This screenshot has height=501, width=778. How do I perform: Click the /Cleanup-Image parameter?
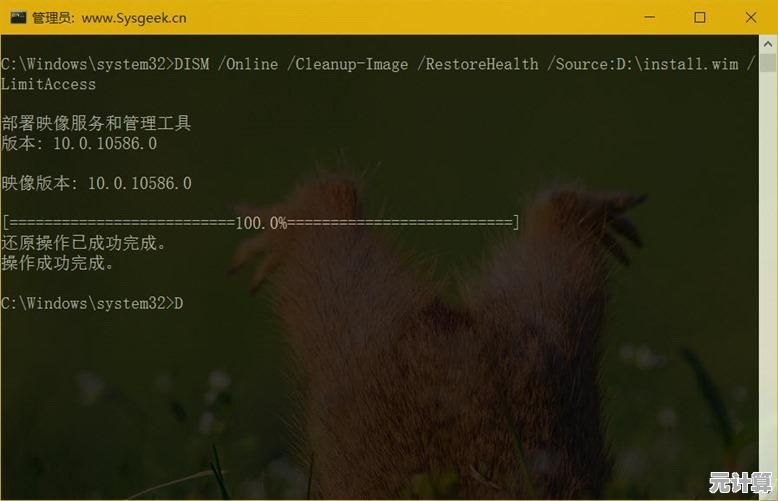click(347, 64)
